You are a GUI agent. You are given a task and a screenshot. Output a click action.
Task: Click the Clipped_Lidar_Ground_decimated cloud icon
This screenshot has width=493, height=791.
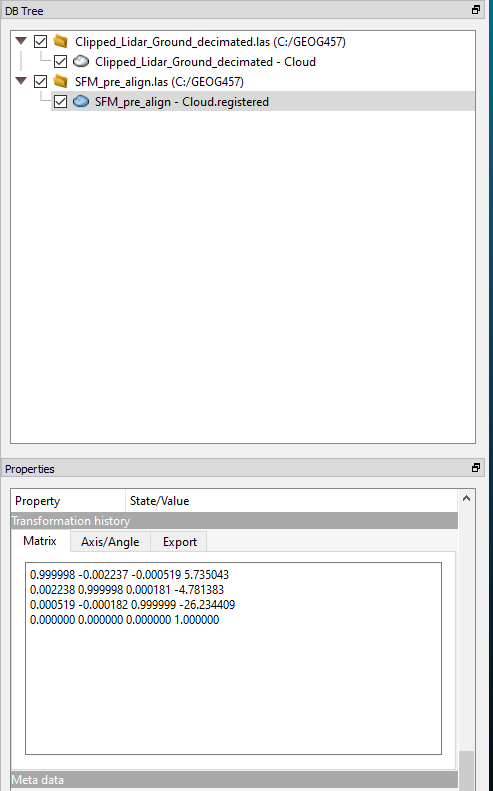click(x=81, y=62)
